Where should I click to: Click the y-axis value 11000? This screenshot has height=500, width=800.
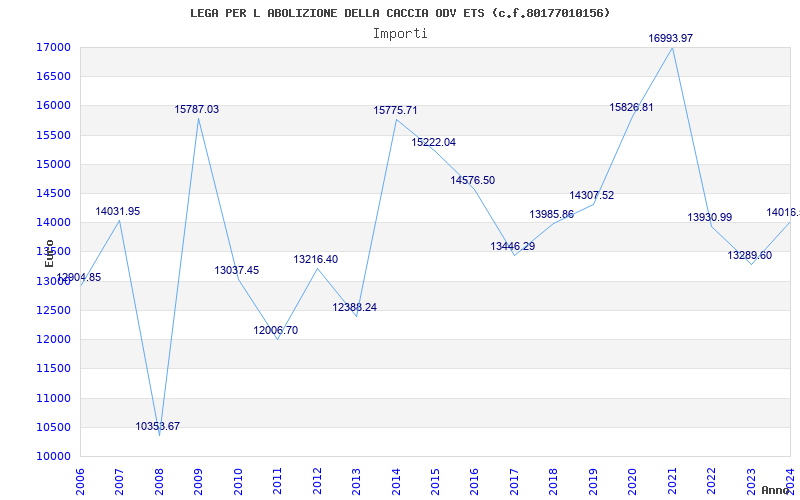tap(53, 398)
